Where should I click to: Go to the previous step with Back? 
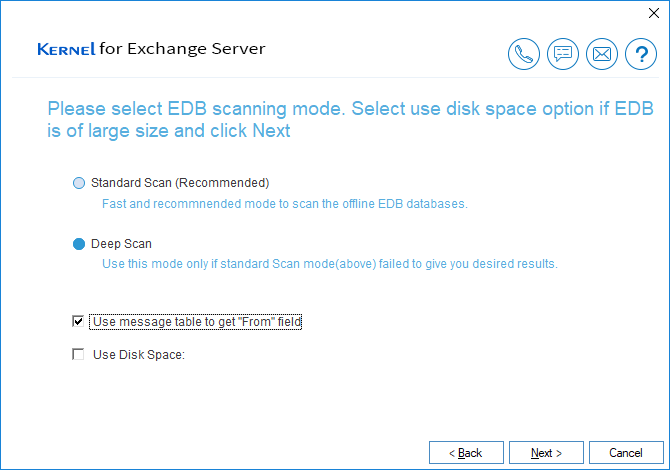tap(466, 452)
